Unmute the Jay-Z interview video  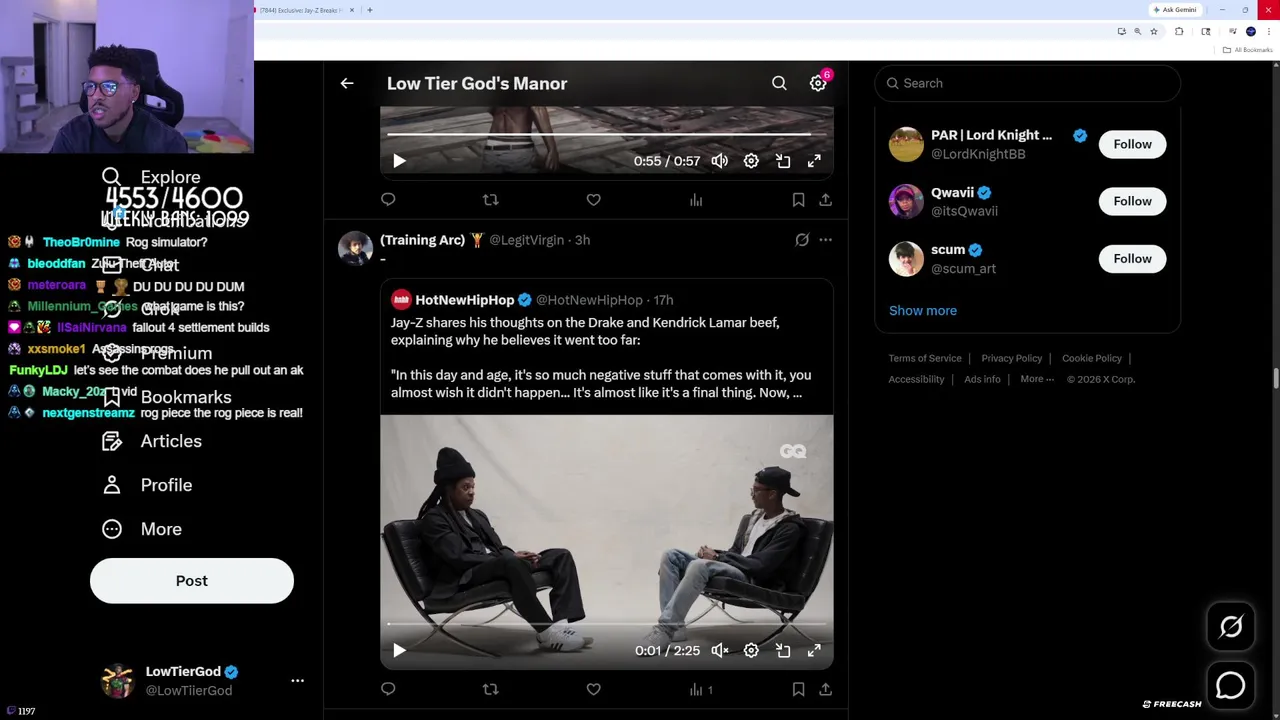tap(720, 651)
